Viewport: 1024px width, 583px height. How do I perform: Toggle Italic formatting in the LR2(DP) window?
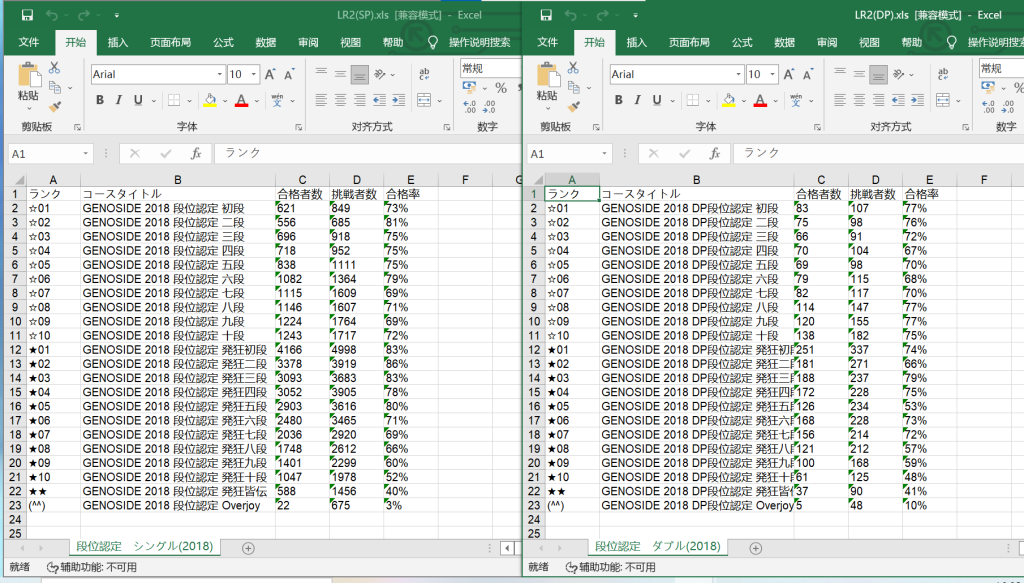click(637, 101)
